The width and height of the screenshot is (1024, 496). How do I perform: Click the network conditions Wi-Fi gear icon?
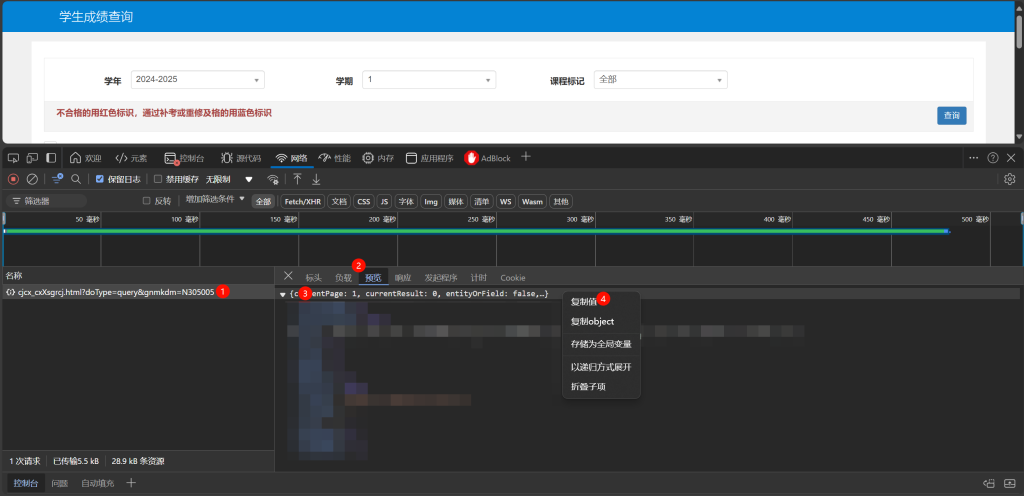(x=273, y=179)
